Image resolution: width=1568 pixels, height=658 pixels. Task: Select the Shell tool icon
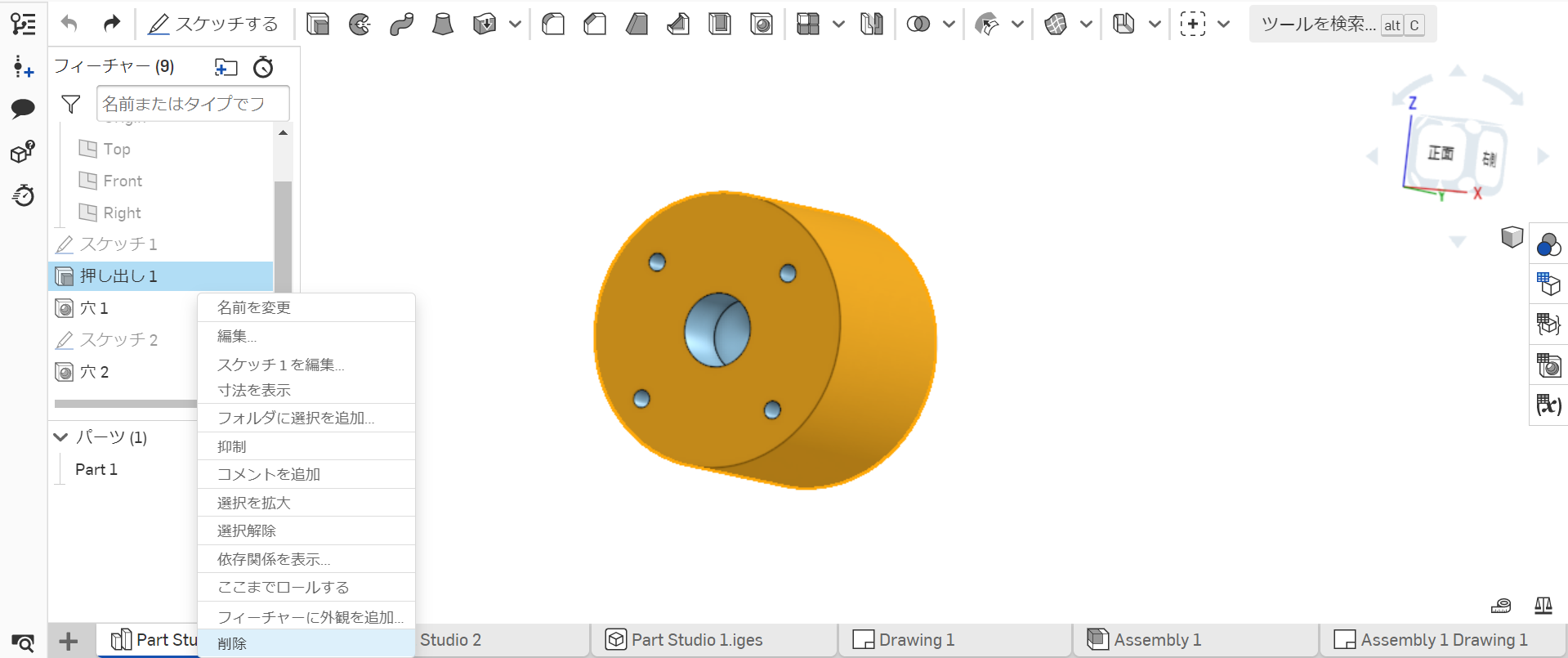[720, 25]
